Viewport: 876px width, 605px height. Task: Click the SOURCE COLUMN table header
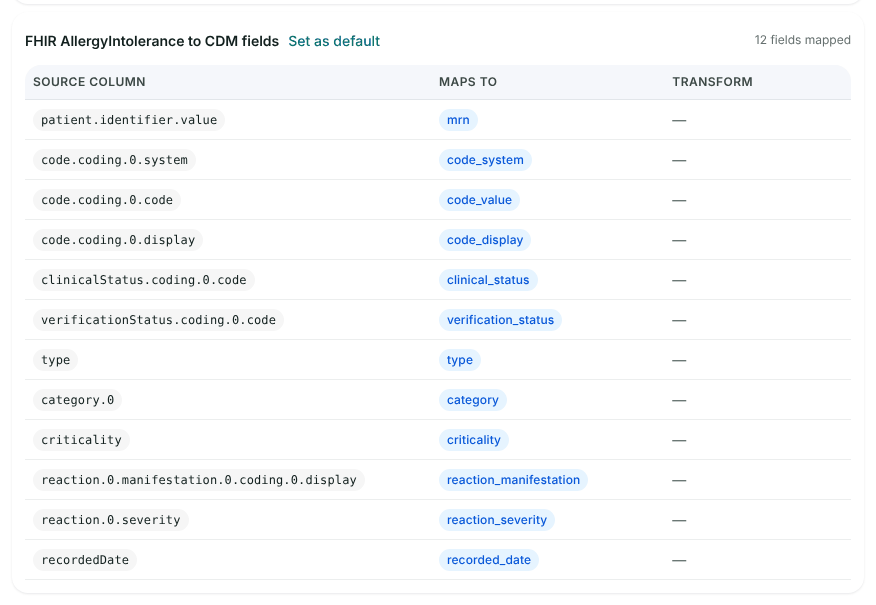89,82
